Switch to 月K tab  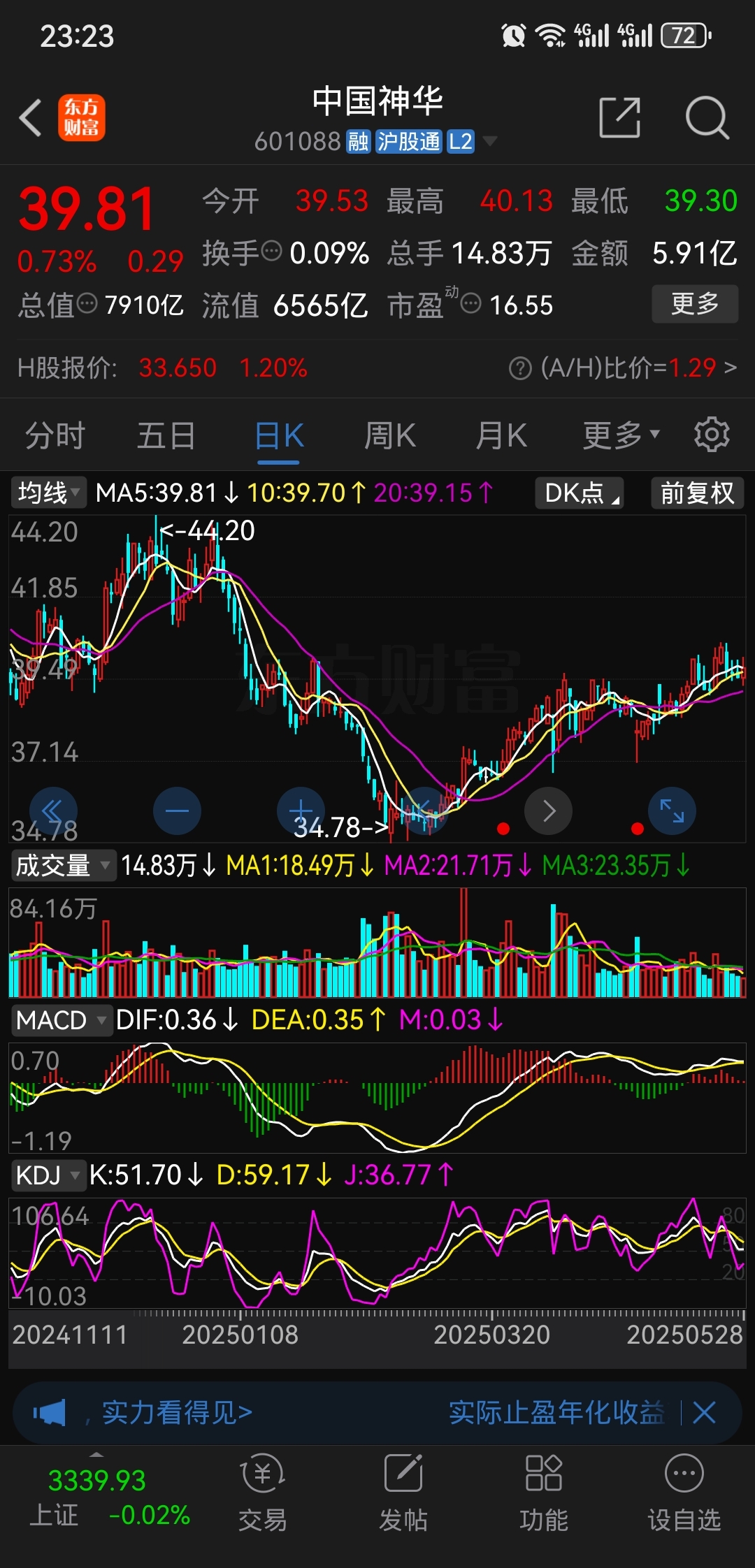tap(501, 435)
